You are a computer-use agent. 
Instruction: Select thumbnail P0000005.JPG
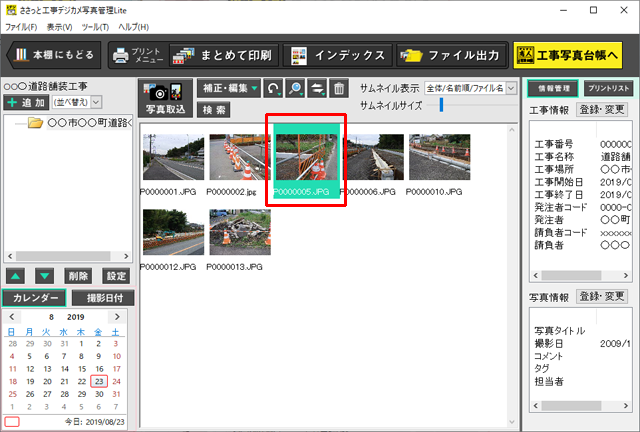click(307, 161)
